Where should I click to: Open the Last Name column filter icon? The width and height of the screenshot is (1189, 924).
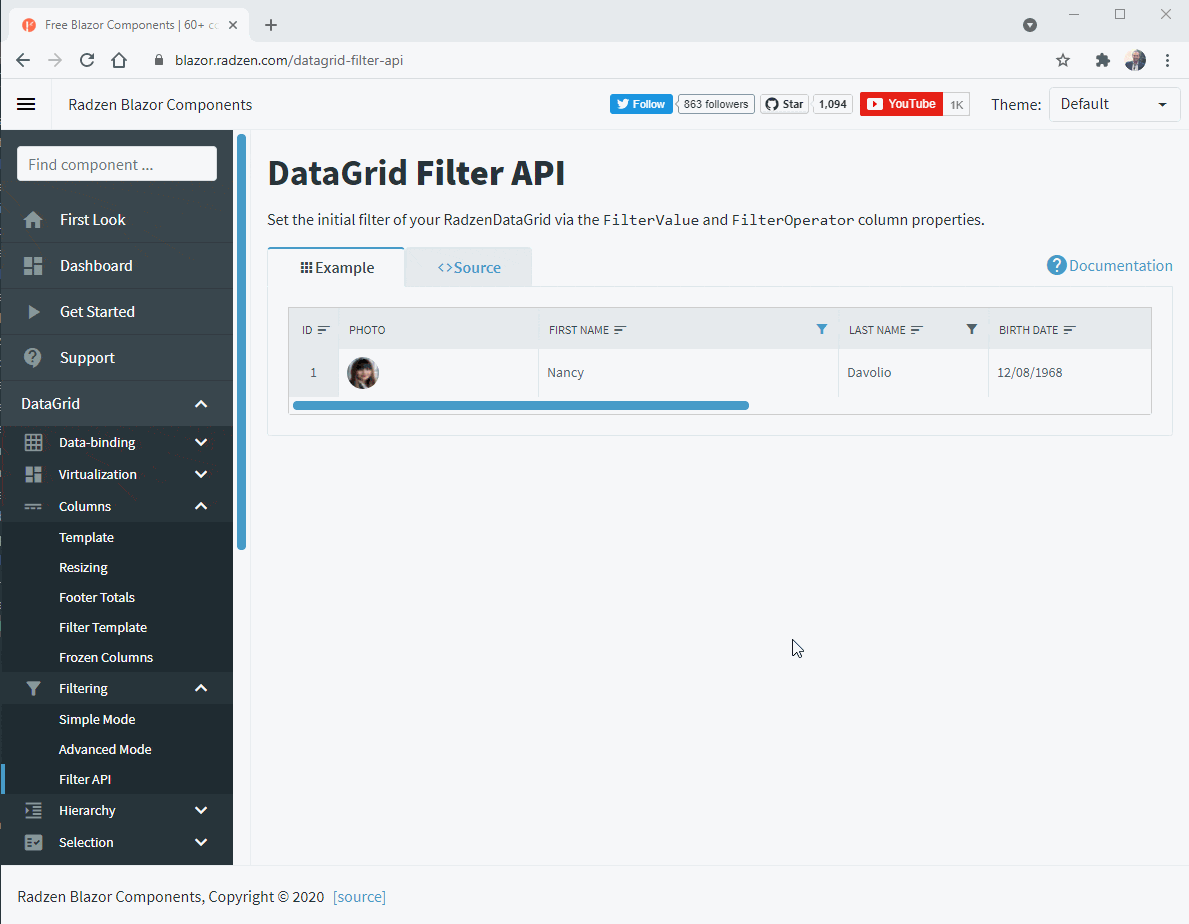(x=971, y=329)
